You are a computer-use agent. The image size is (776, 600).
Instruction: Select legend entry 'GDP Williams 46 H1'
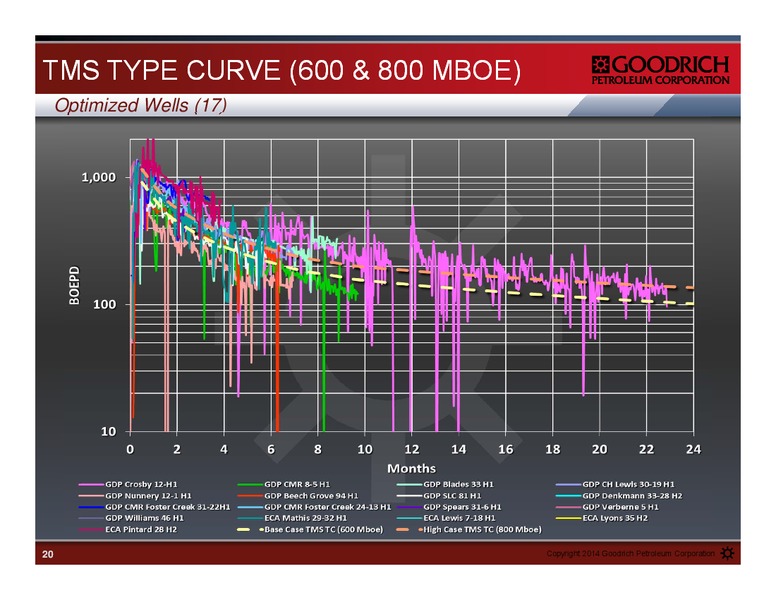pyautogui.click(x=131, y=518)
